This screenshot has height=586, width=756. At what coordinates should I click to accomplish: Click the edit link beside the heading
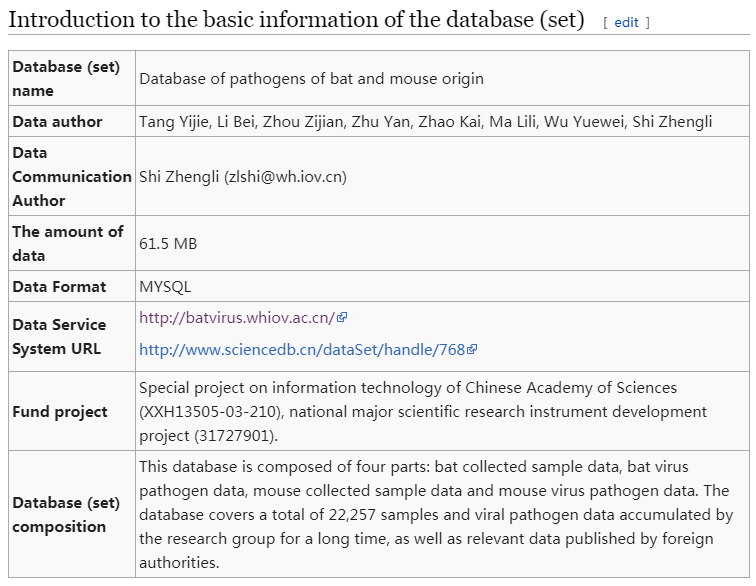click(x=626, y=22)
